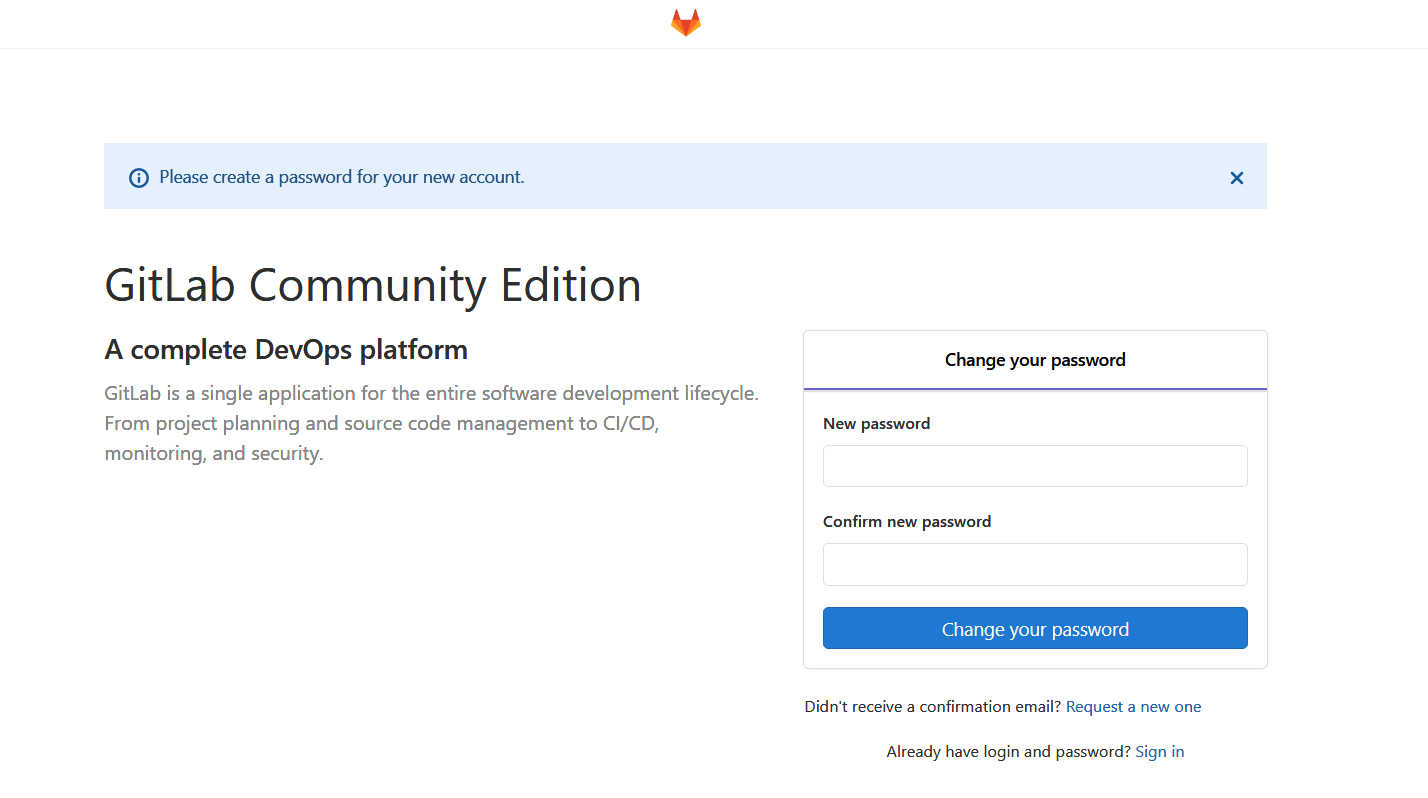
Task: Click the monitoring, and security text line
Action: pyautogui.click(x=214, y=453)
